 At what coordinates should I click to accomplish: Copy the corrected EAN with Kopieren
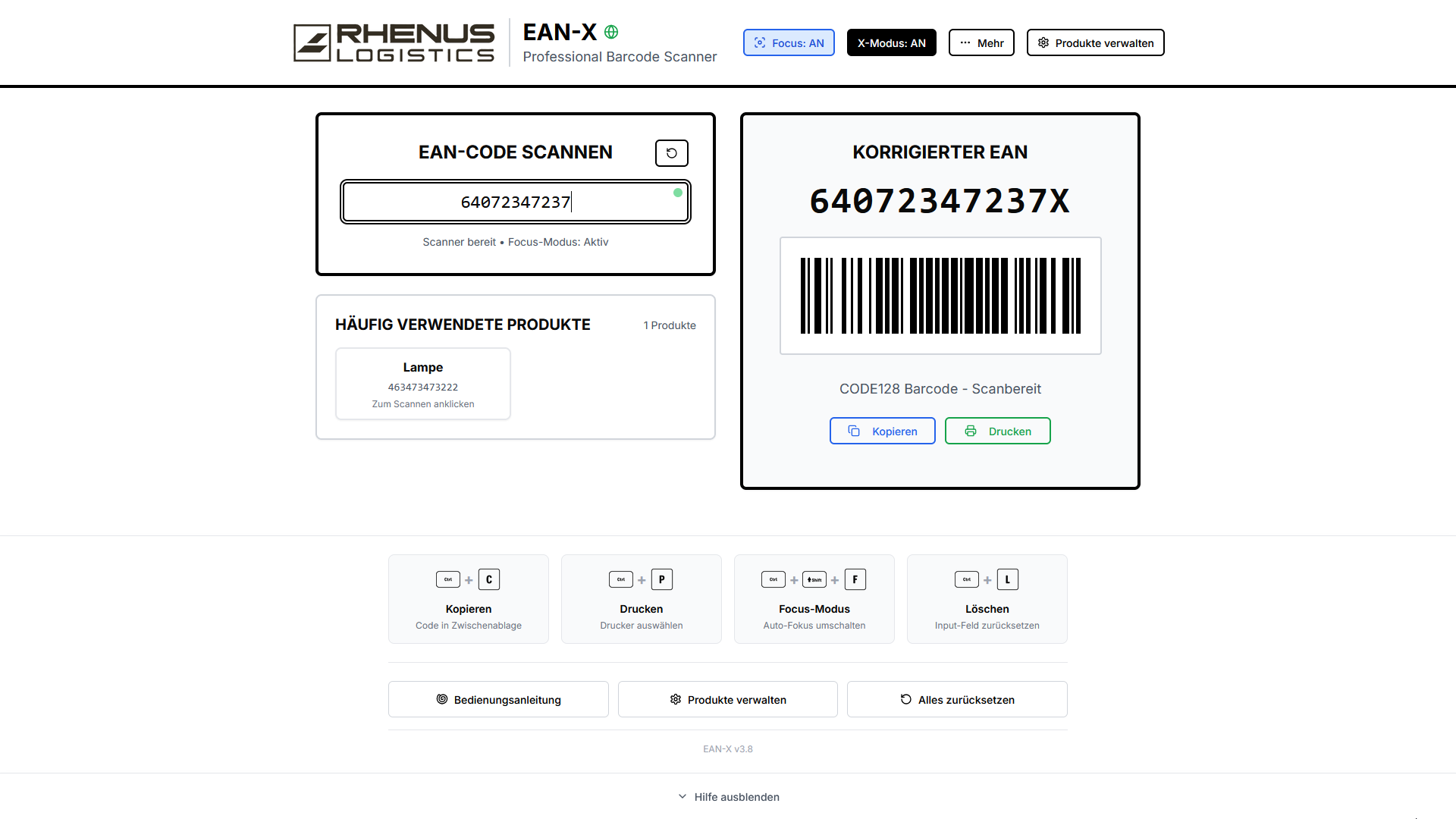click(882, 431)
